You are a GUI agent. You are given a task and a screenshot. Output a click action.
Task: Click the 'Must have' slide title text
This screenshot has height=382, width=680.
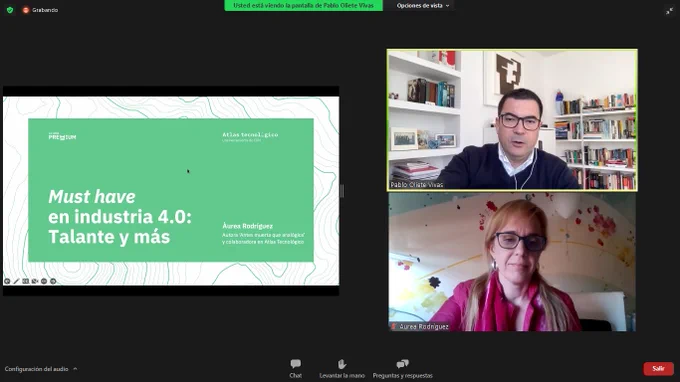point(92,197)
